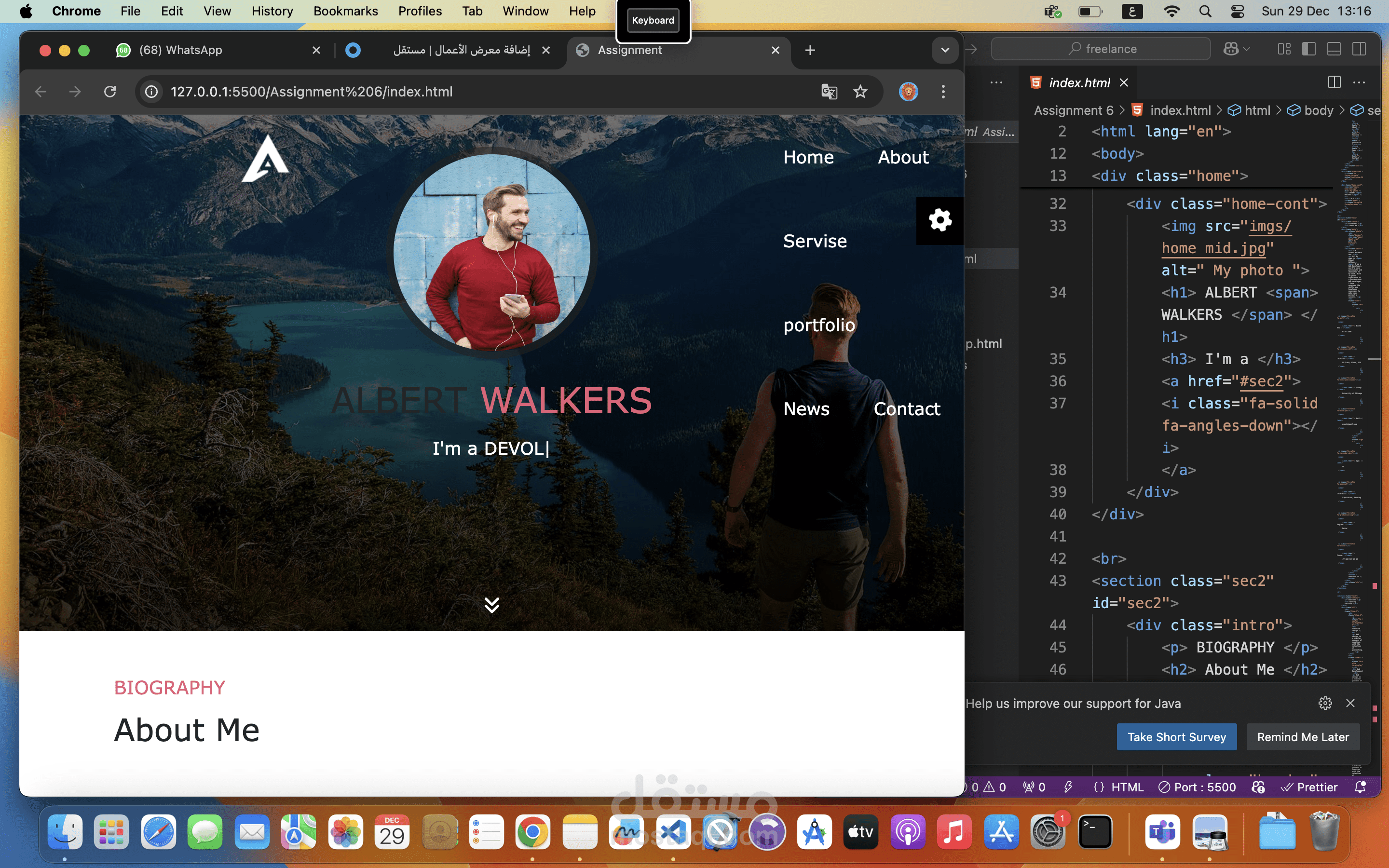1389x868 pixels.
Task: Click the Contact nav link
Action: point(907,409)
